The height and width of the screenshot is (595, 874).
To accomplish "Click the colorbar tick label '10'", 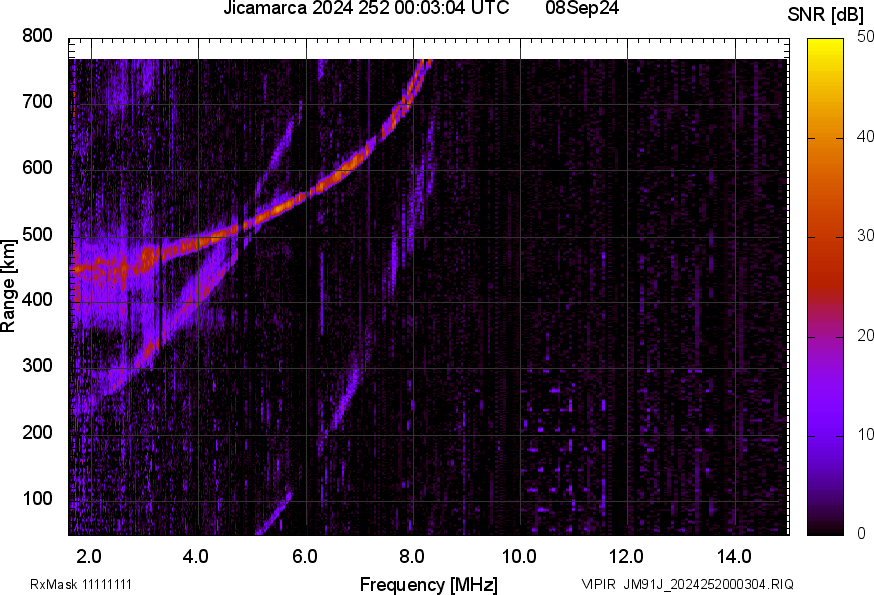I will pos(866,434).
